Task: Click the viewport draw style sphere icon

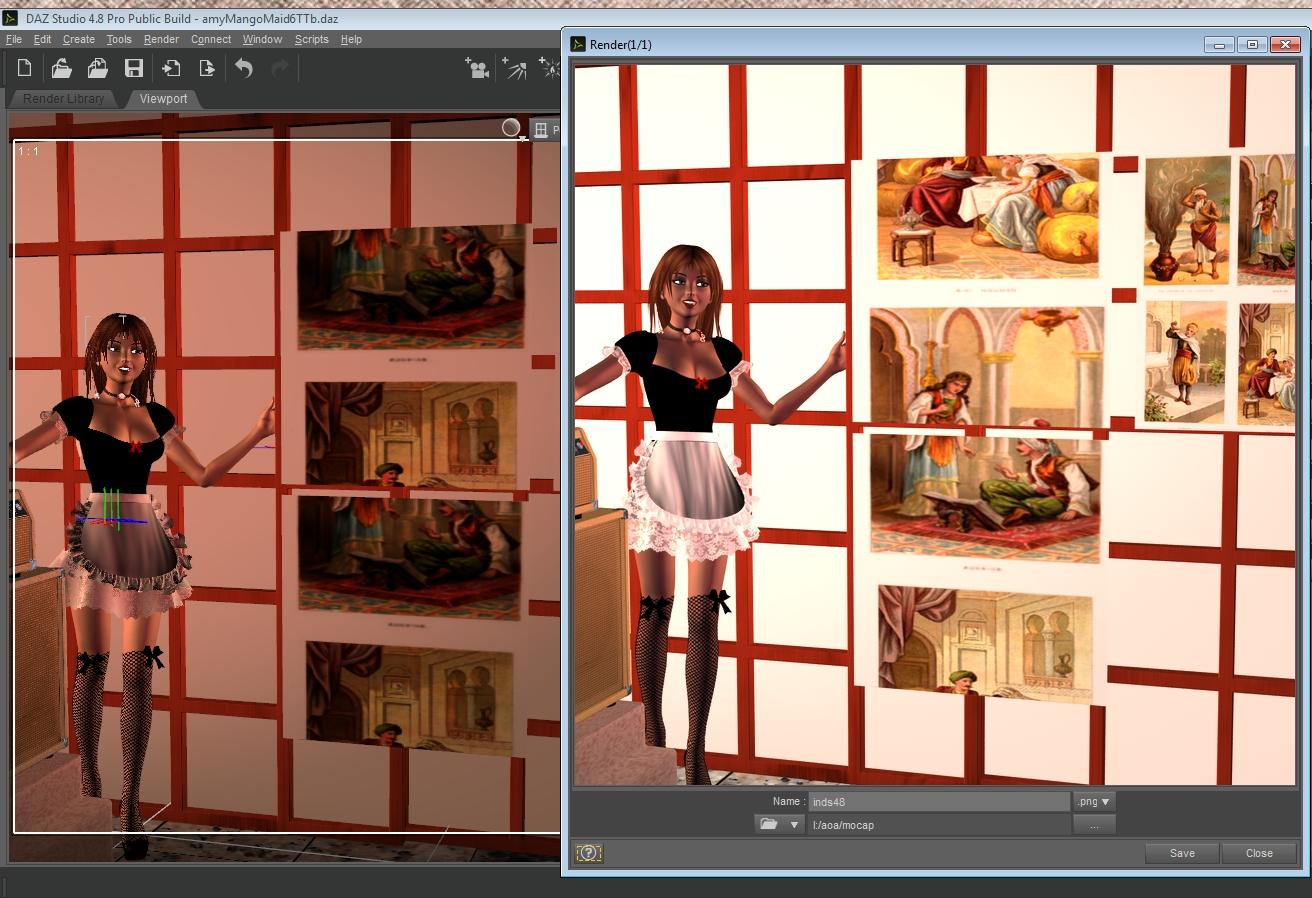Action: [512, 128]
